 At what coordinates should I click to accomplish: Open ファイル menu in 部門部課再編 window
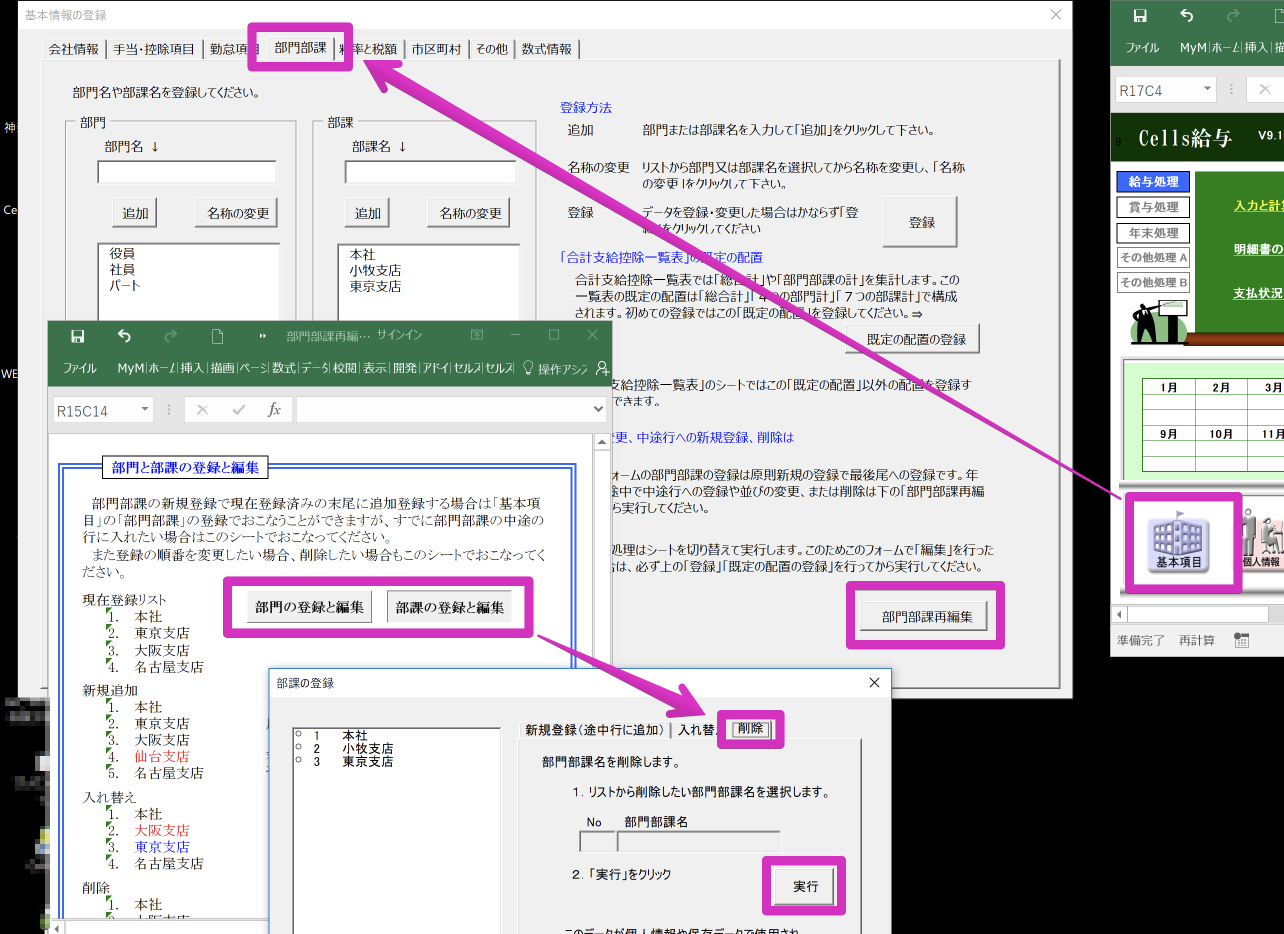click(x=80, y=368)
